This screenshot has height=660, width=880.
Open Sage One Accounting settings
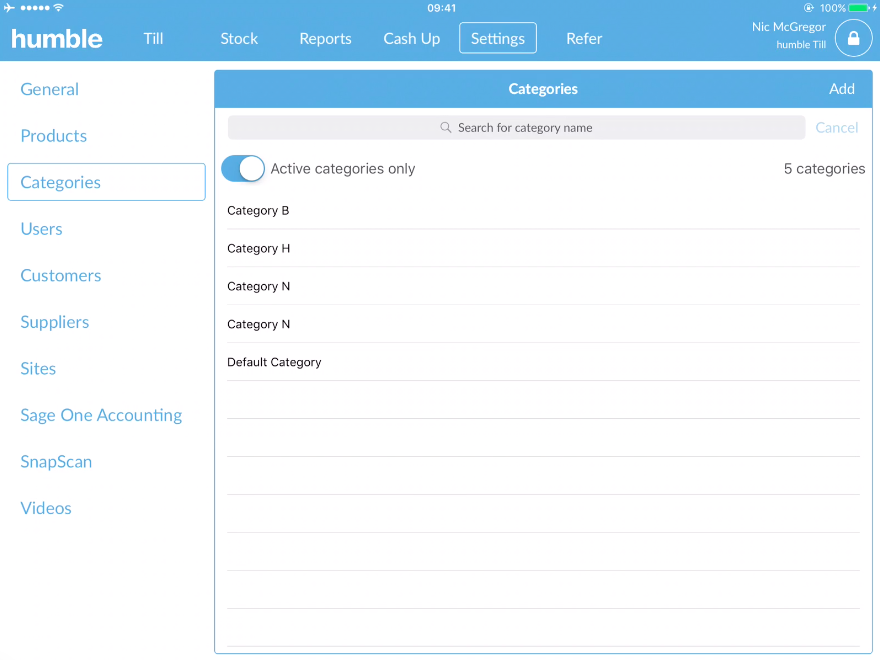pos(101,415)
